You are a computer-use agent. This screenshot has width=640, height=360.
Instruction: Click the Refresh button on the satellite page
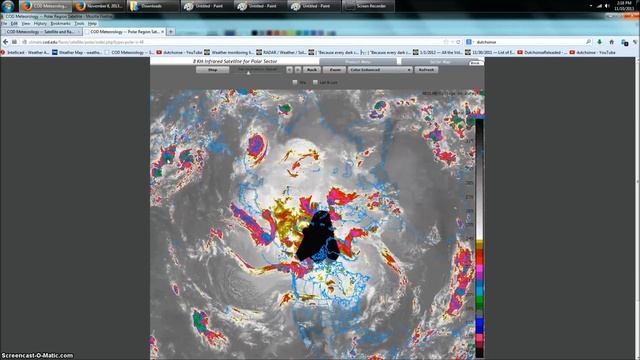(427, 70)
